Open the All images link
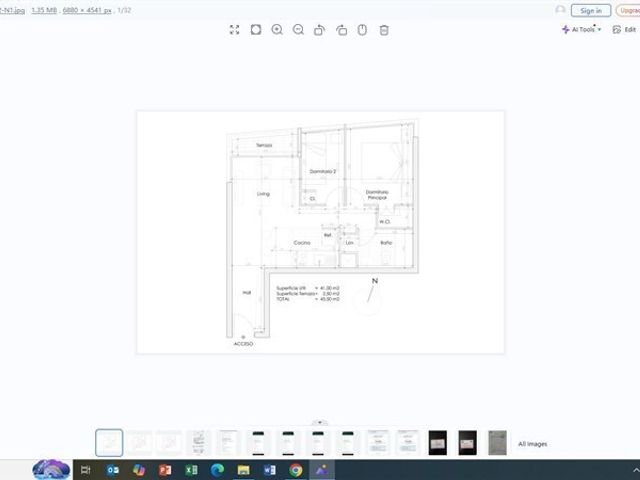Viewport: 640px width, 480px height. (x=533, y=444)
